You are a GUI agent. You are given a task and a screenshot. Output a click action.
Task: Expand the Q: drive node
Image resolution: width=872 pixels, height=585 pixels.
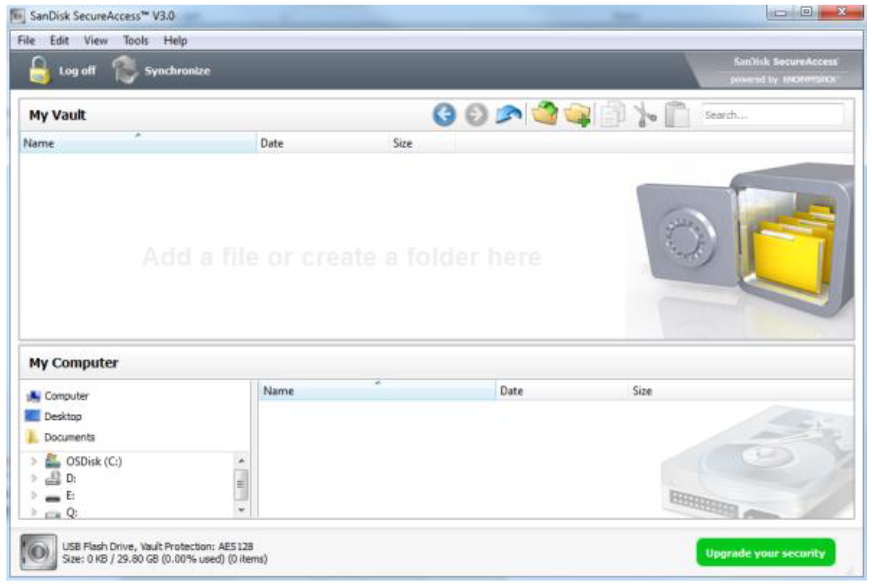point(34,512)
